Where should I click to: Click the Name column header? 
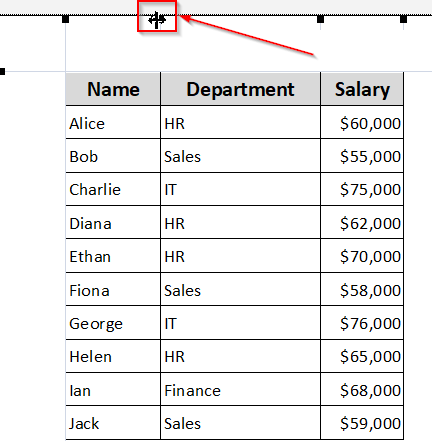[x=113, y=89]
